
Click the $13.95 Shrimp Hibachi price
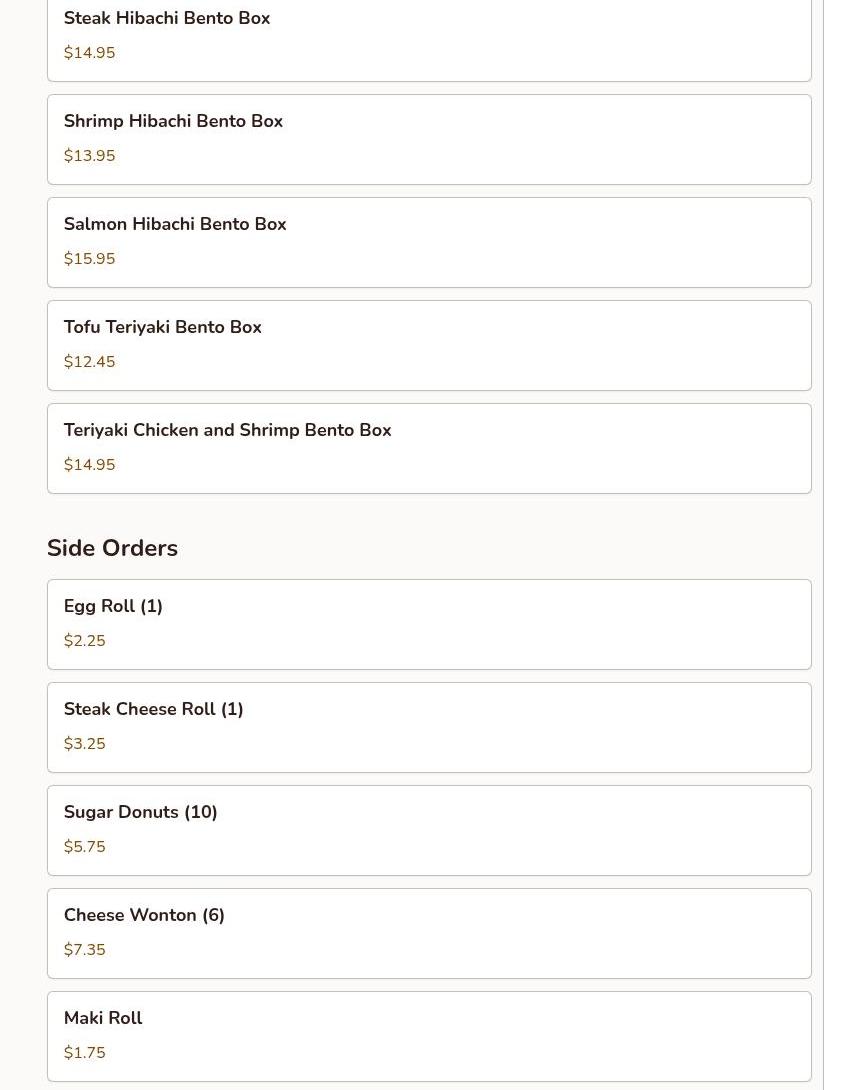[x=90, y=156]
